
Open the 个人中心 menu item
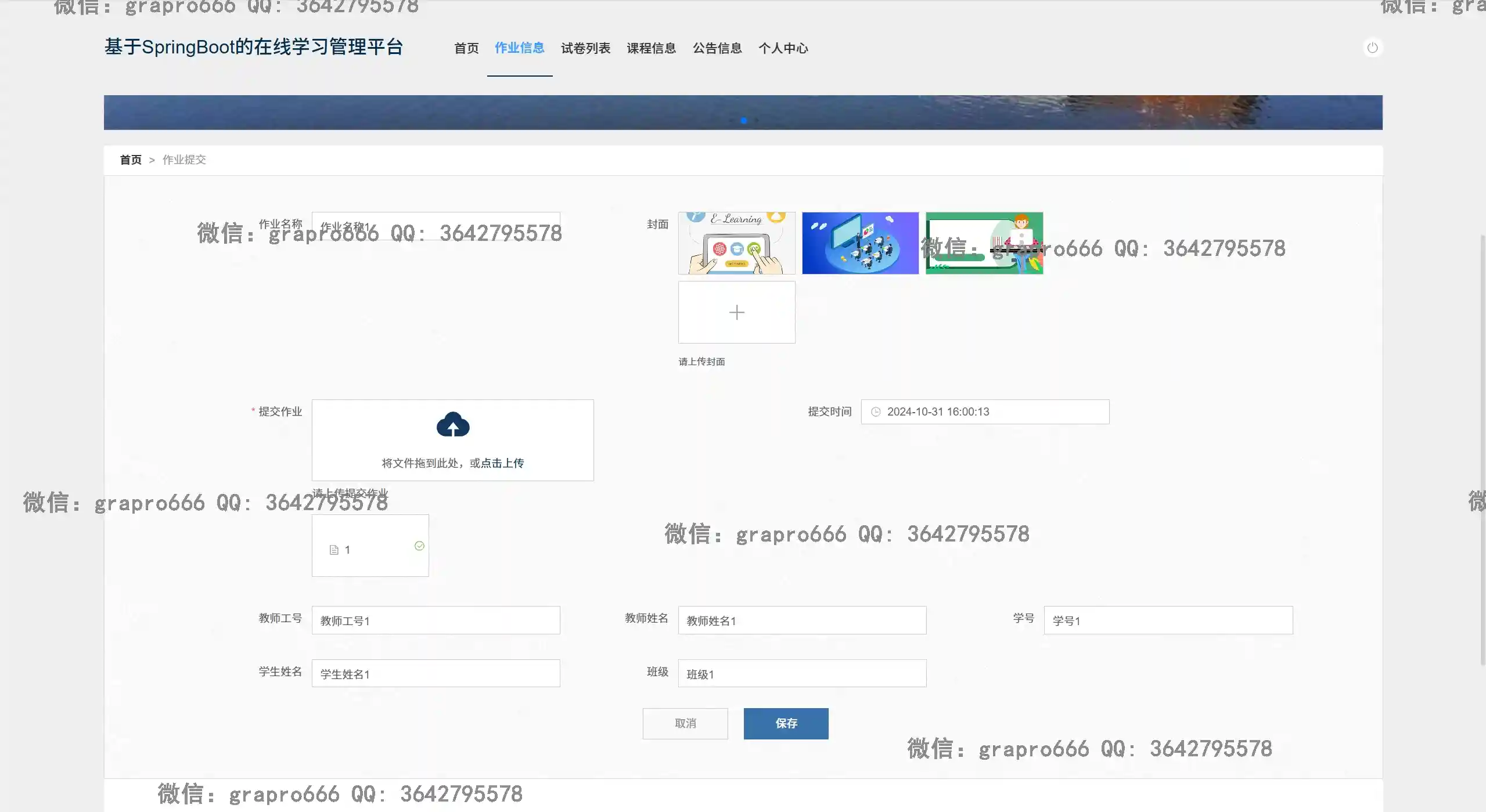pyautogui.click(x=783, y=48)
